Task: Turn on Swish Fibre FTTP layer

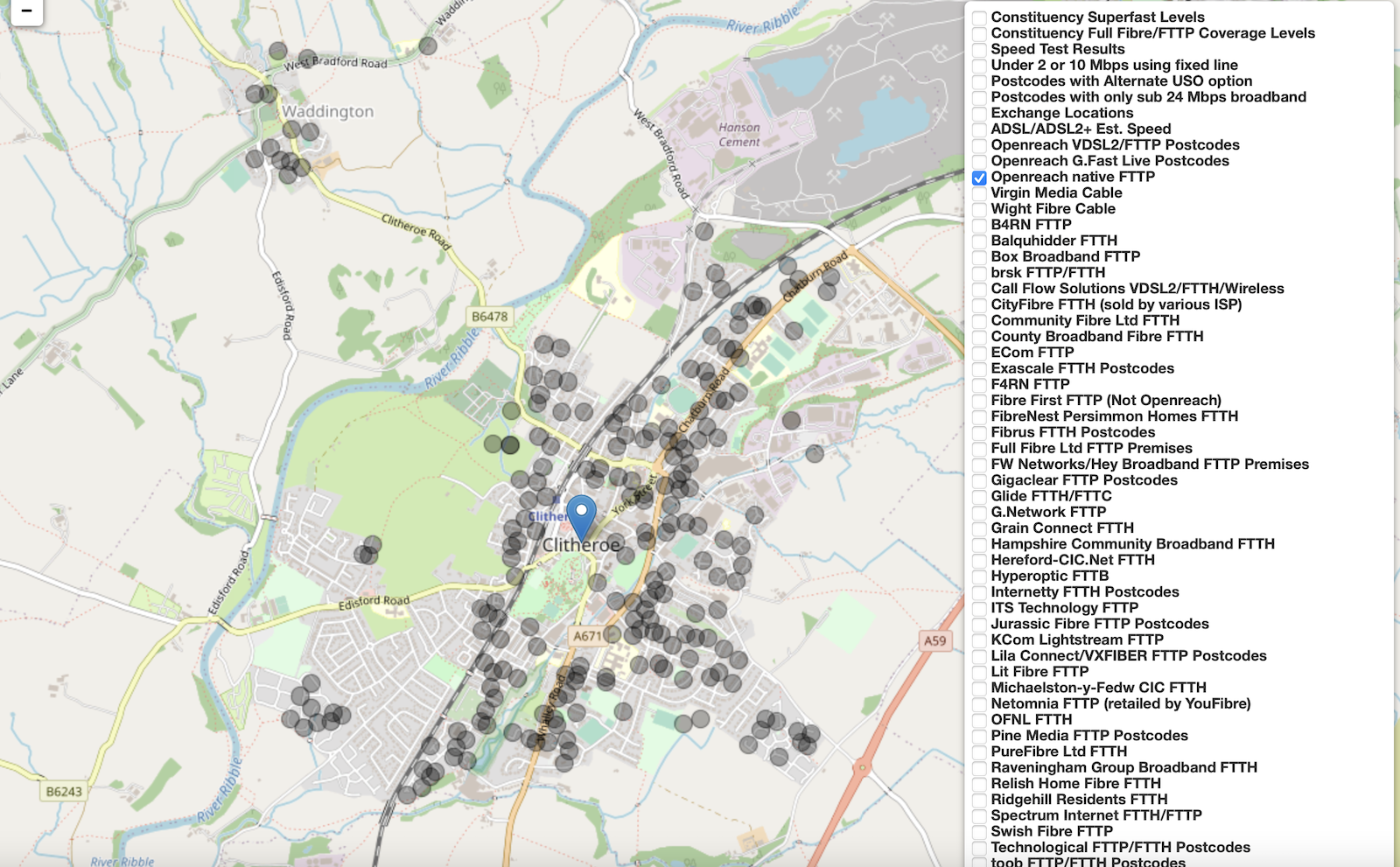Action: (980, 830)
